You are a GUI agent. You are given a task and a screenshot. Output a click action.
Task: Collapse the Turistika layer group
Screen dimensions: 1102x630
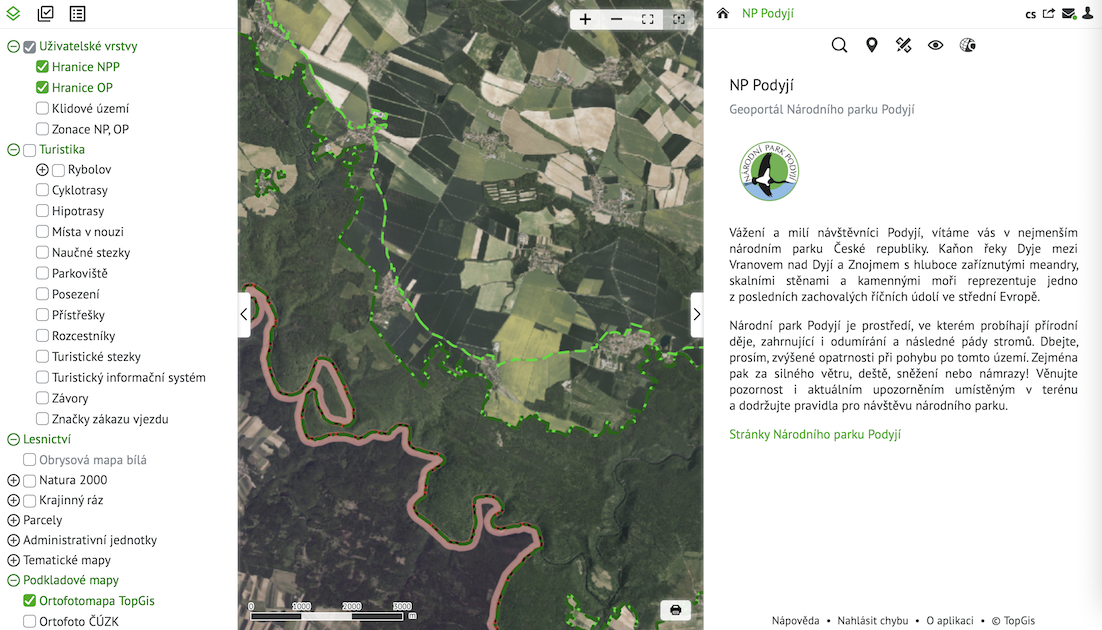point(13,150)
